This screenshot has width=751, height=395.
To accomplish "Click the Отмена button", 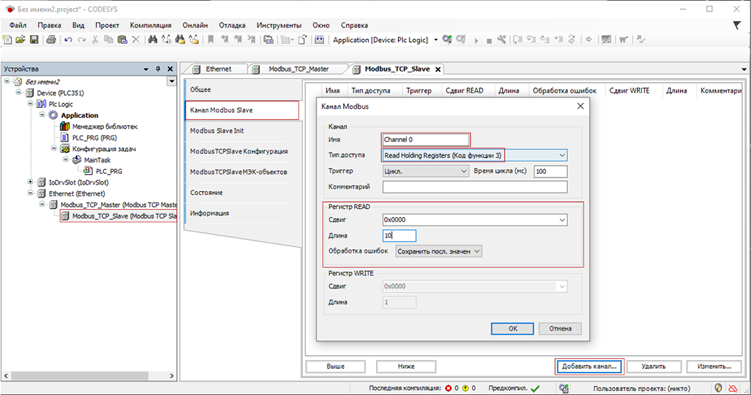I will coord(560,328).
